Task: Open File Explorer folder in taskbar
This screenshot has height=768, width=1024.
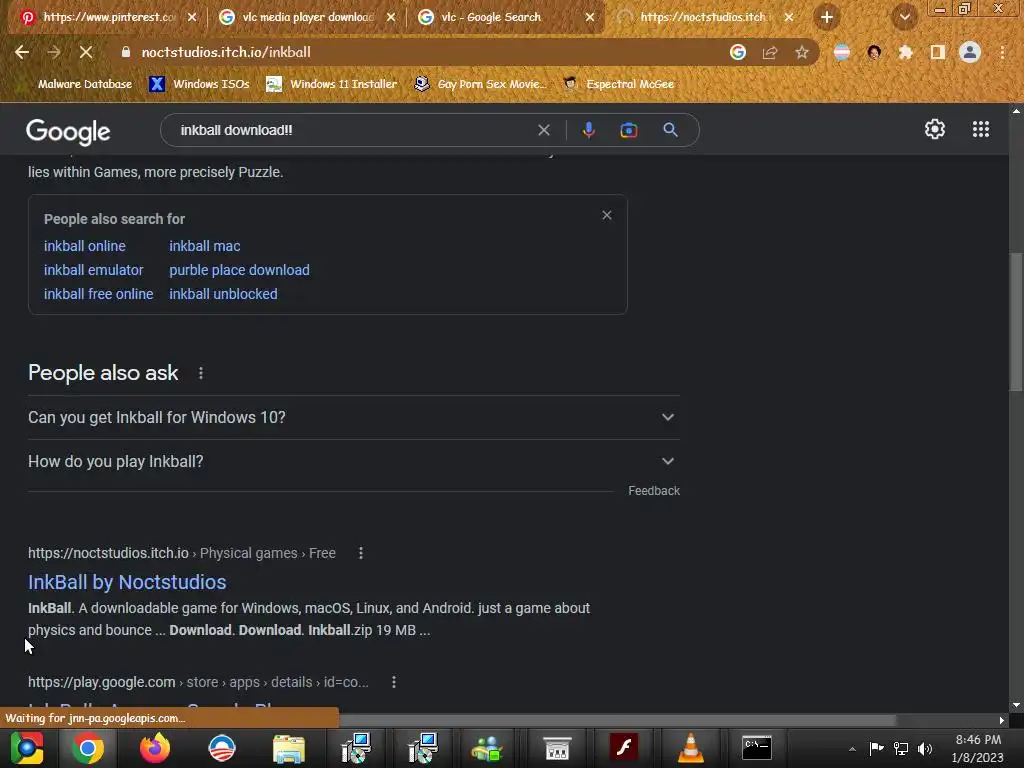Action: [x=289, y=748]
